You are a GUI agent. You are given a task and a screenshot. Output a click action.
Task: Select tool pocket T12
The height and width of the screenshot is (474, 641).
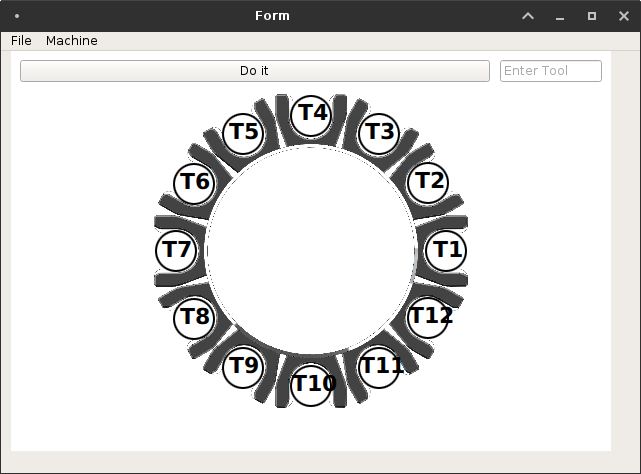click(x=428, y=318)
